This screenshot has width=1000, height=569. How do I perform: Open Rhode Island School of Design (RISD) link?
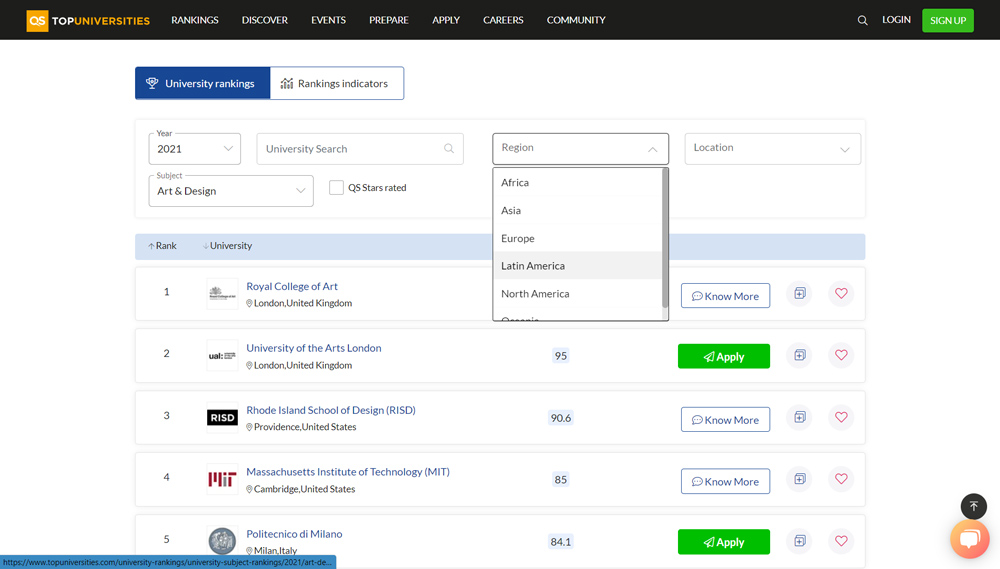(331, 410)
